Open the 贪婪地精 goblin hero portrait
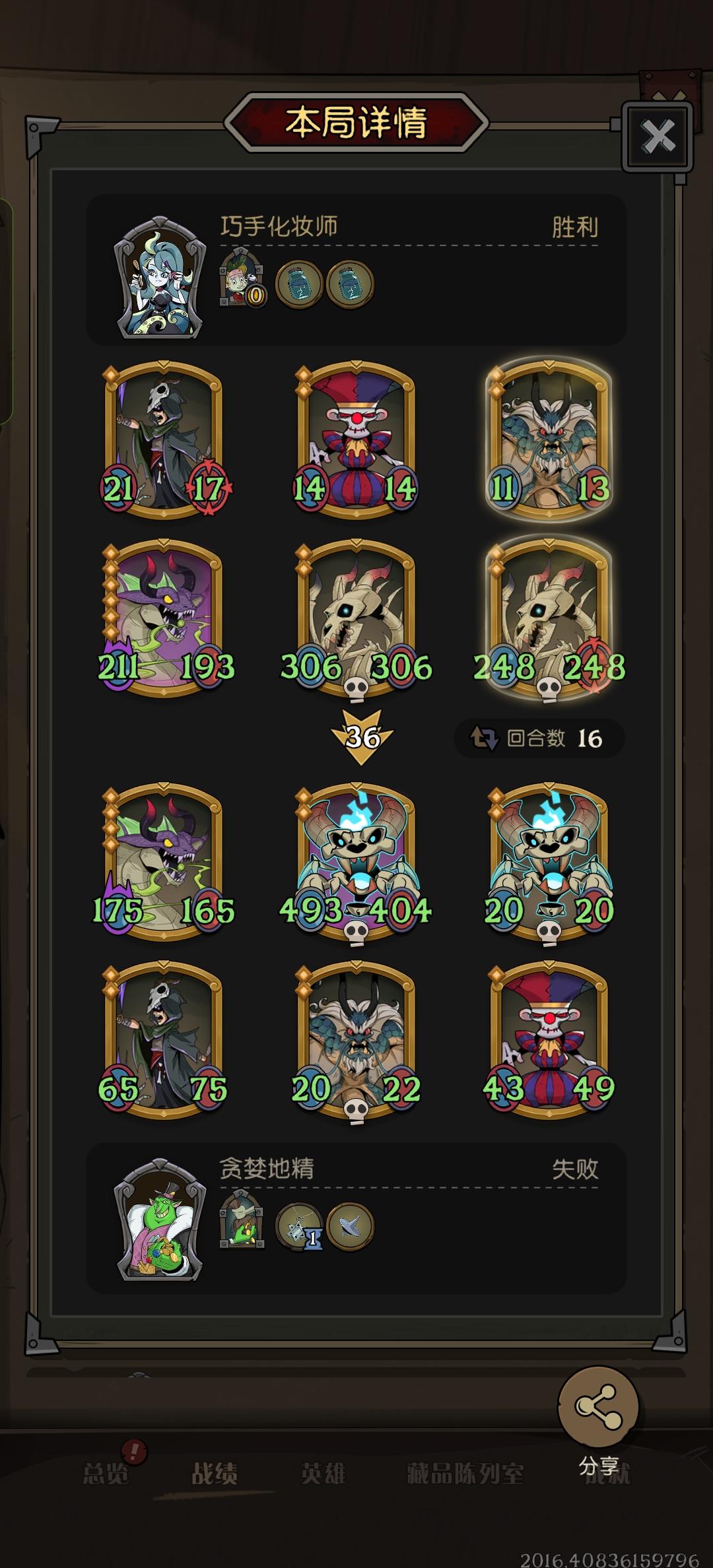Screen dimensions: 713x1568 [x=160, y=1220]
